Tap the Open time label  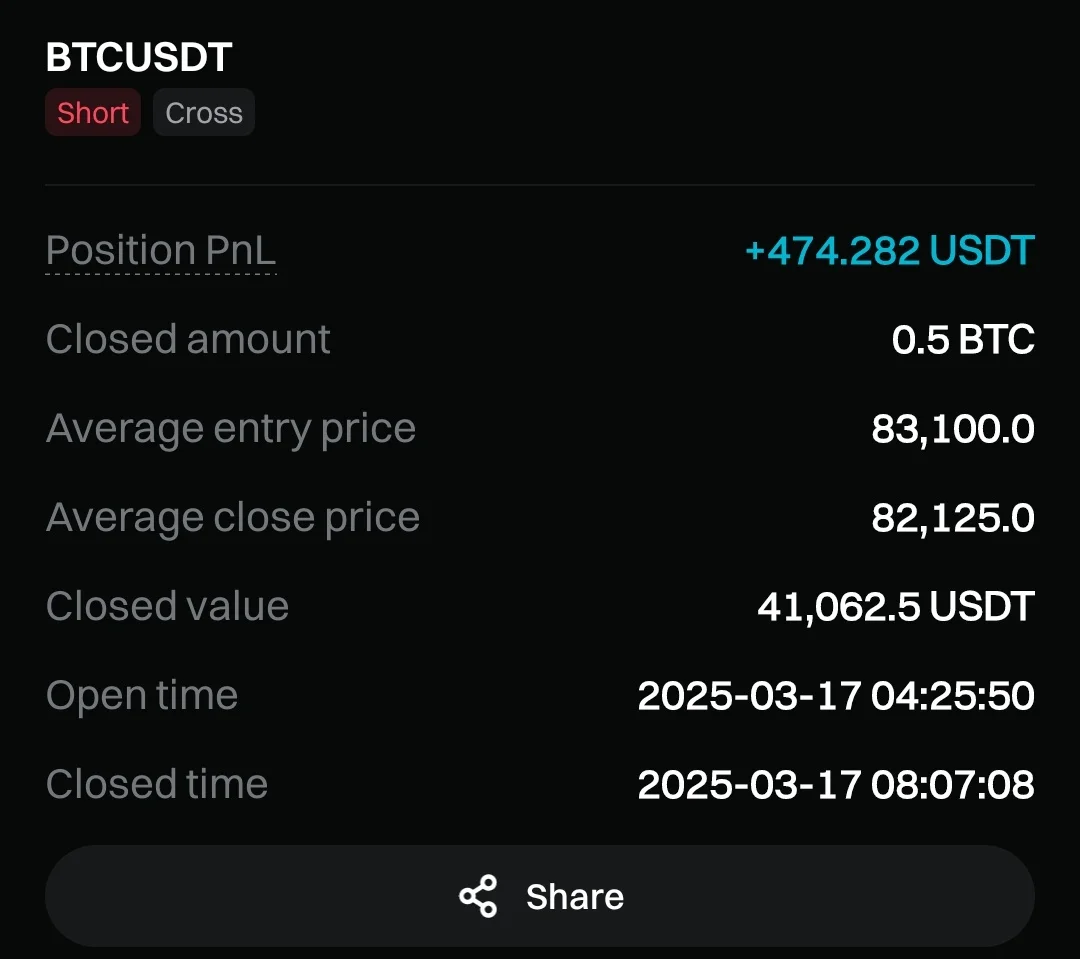142,695
